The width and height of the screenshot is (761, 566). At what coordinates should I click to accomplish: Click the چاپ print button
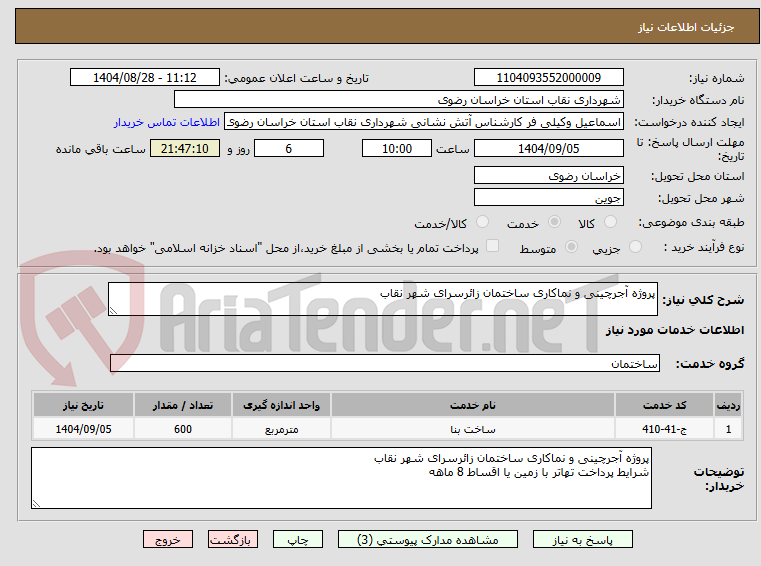click(x=298, y=539)
